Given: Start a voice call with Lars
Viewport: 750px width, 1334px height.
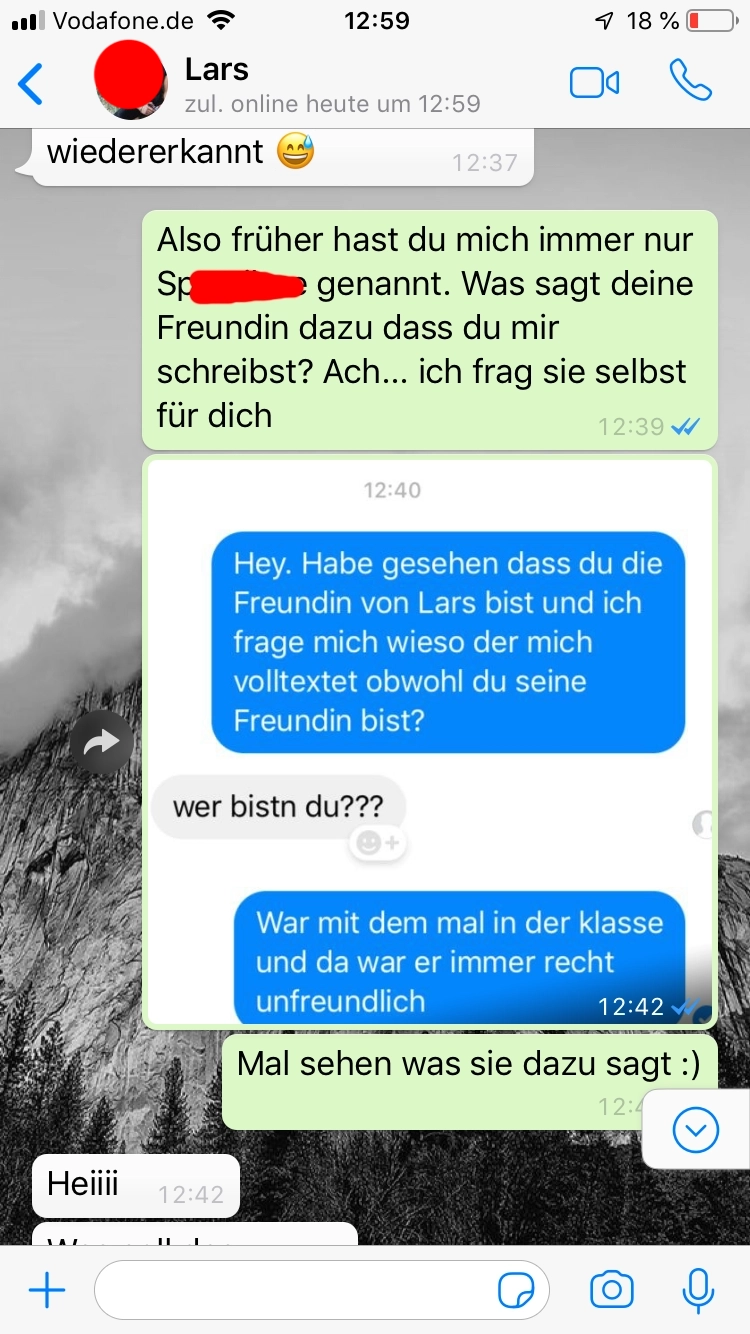Looking at the screenshot, I should coord(690,81).
